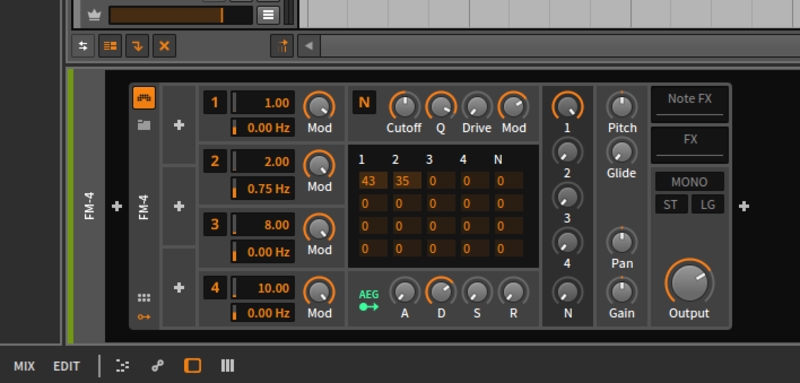Click the Pitch knob
Screen dimensions: 800x383
pyautogui.click(x=621, y=107)
